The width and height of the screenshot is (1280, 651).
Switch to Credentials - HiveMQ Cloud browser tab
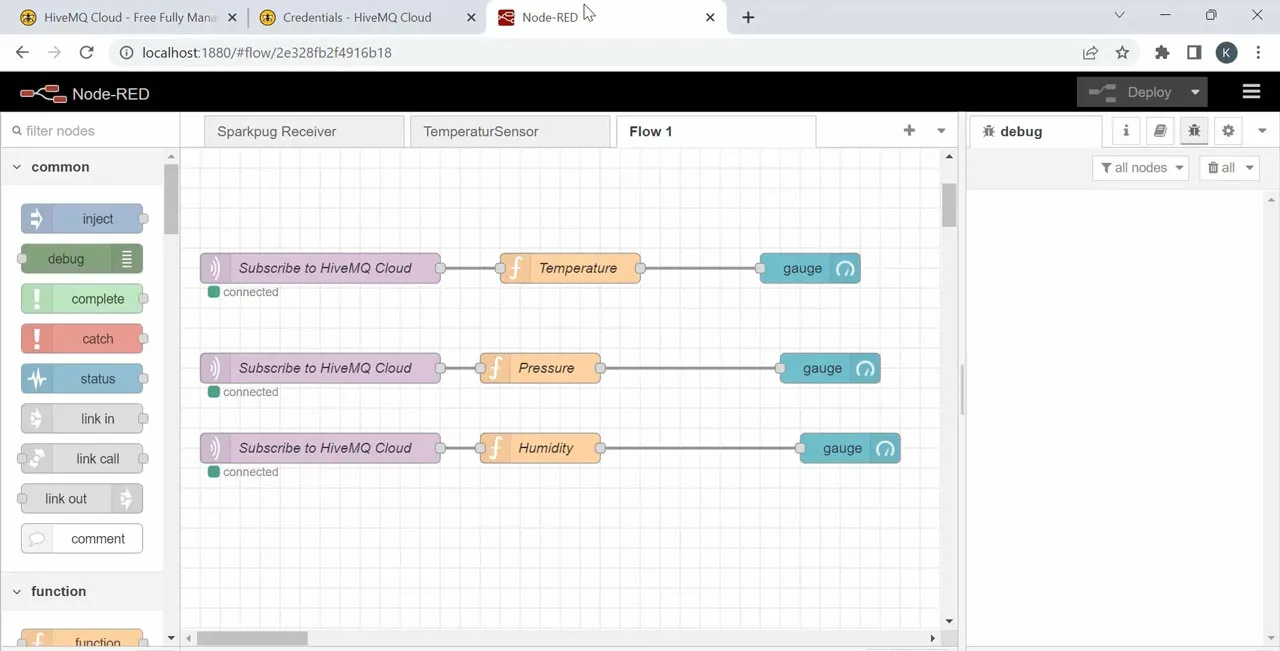click(x=368, y=17)
